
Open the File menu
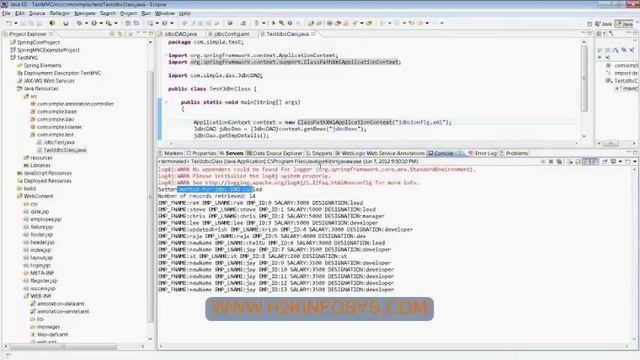pyautogui.click(x=6, y=13)
